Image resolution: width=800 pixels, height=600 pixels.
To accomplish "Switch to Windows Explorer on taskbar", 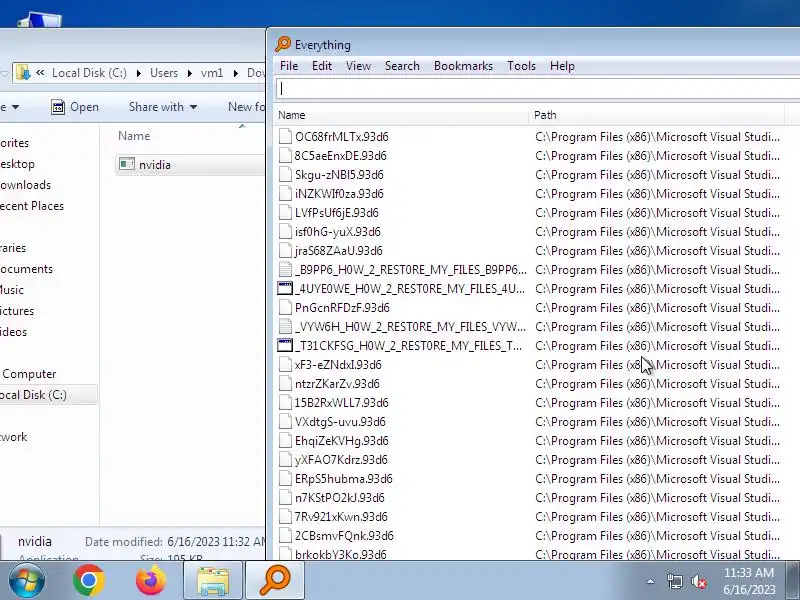I will 213,581.
